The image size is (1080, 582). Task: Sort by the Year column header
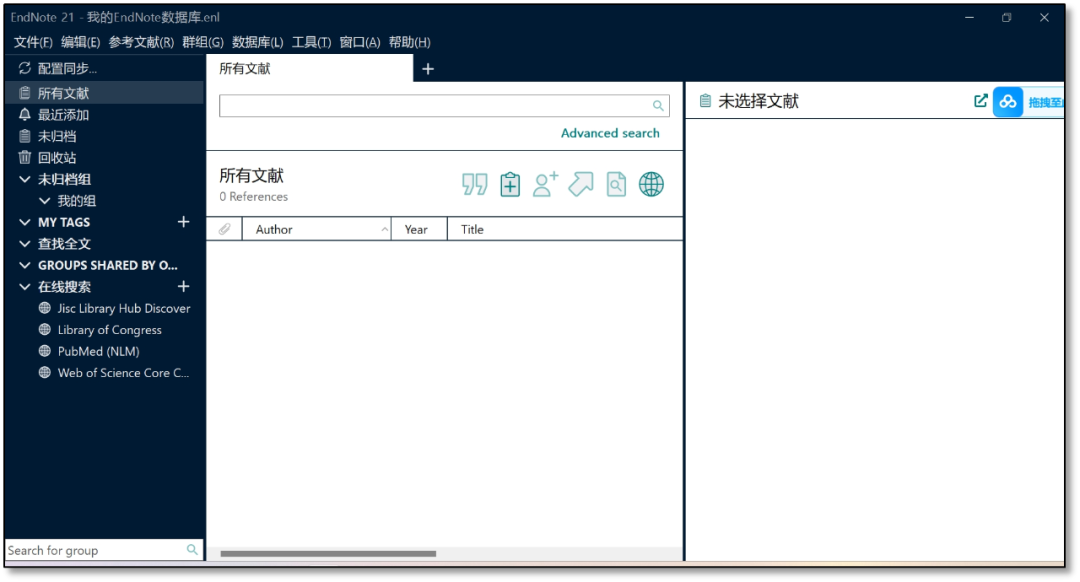pyautogui.click(x=419, y=229)
